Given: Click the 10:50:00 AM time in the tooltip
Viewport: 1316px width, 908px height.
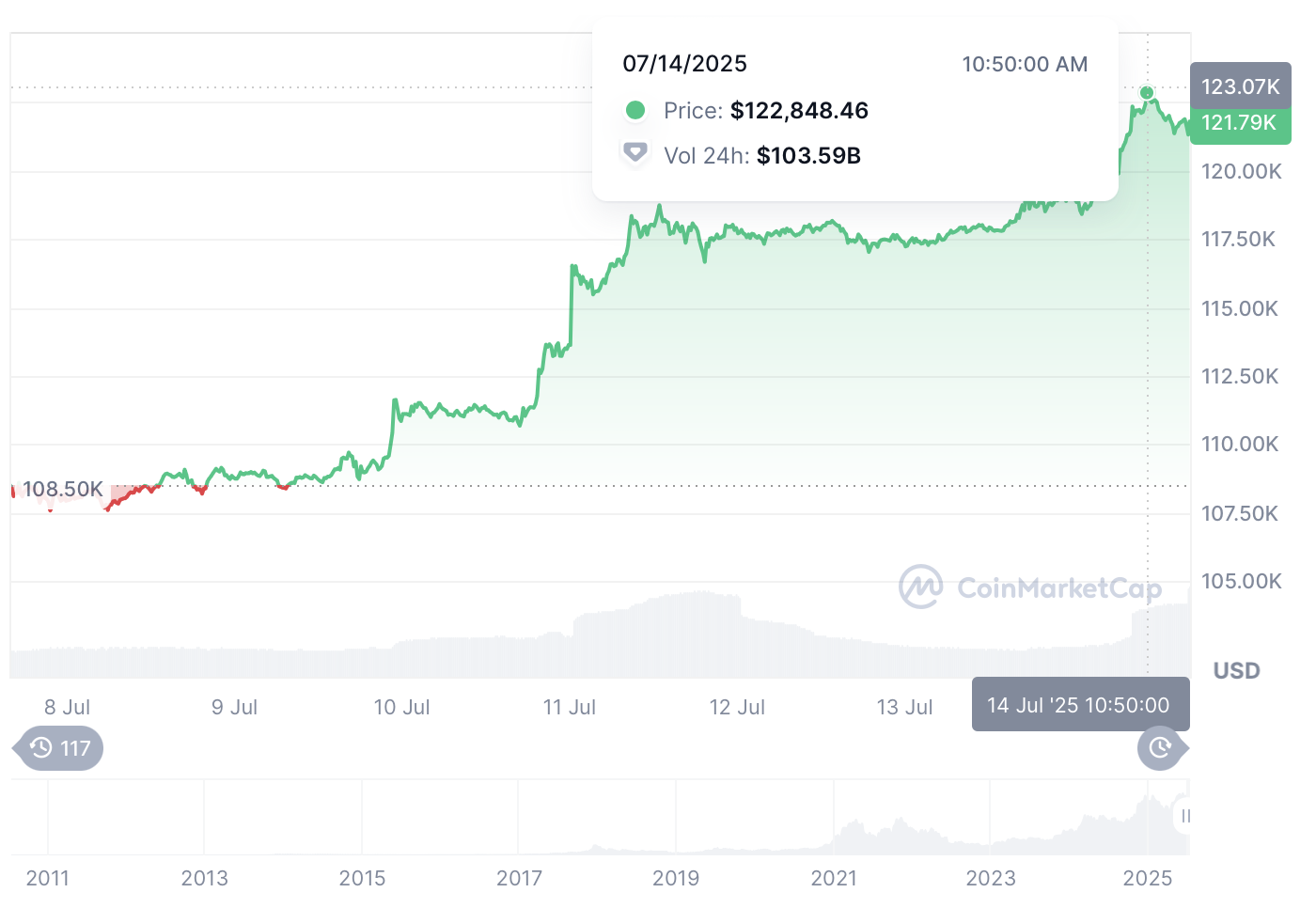Looking at the screenshot, I should coord(1025,64).
